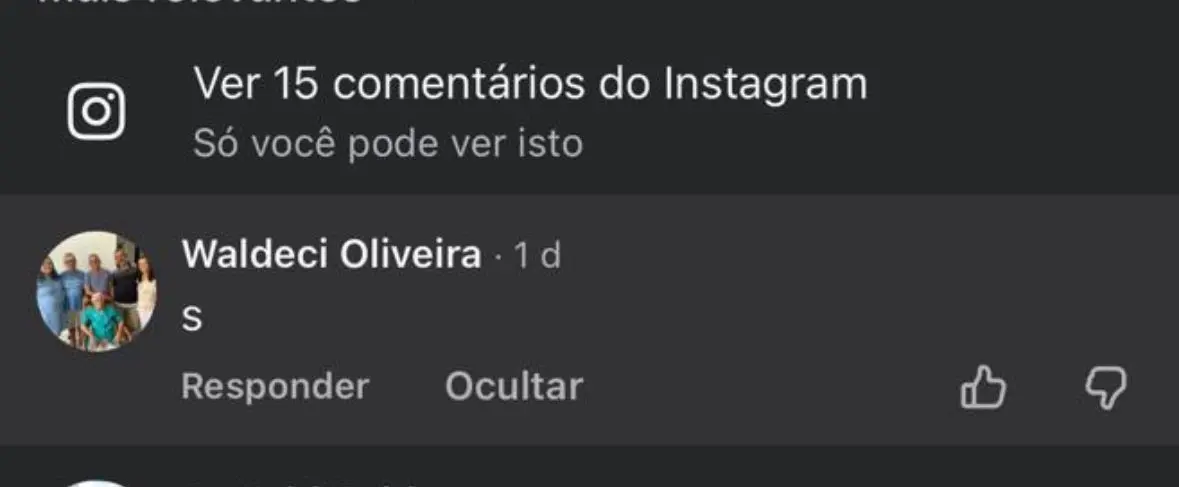Viewport: 1179px width, 487px height.
Task: Reply using the Responder button
Action: (x=275, y=387)
